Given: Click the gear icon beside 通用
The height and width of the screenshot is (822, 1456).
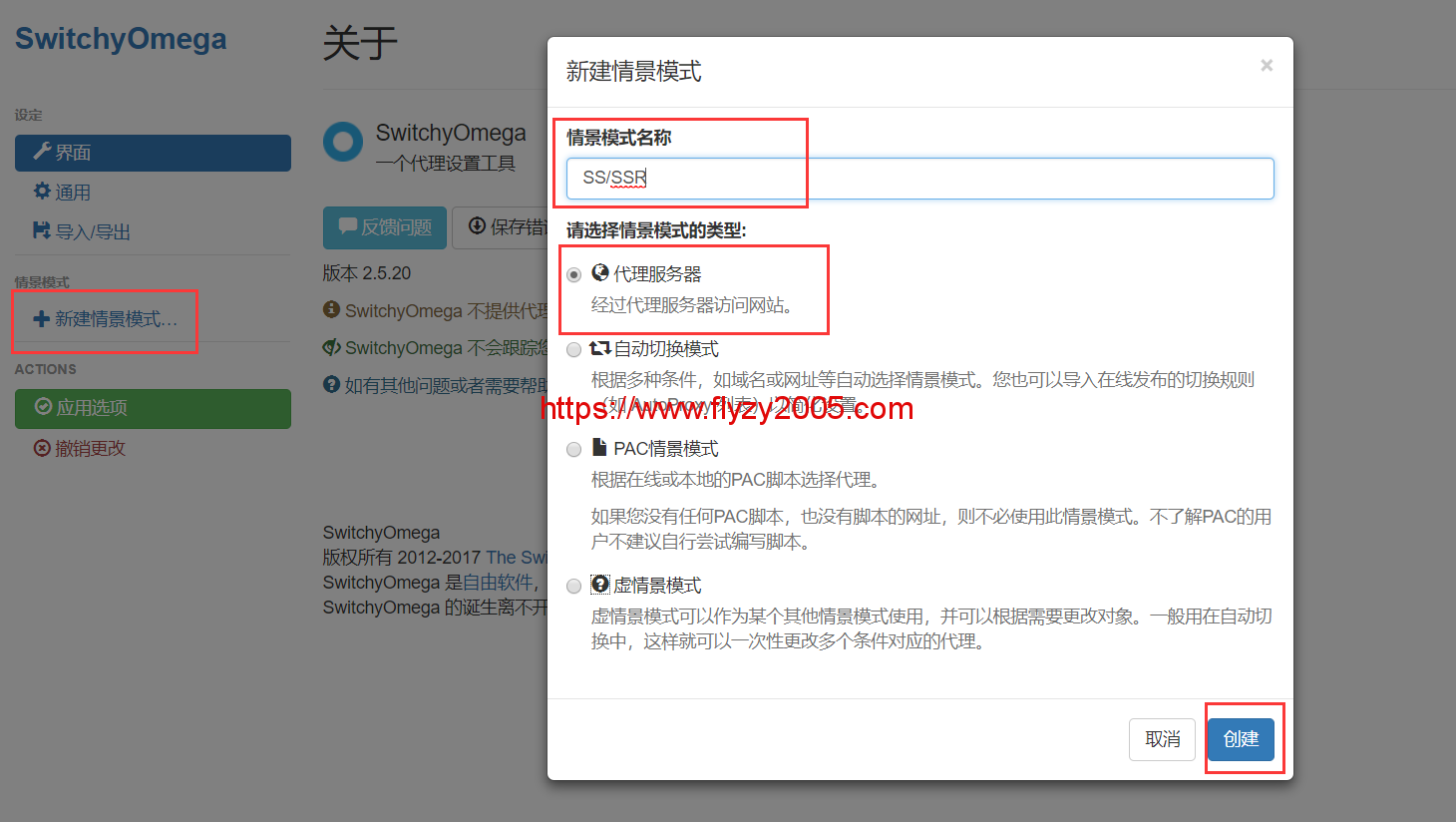Looking at the screenshot, I should [x=42, y=191].
